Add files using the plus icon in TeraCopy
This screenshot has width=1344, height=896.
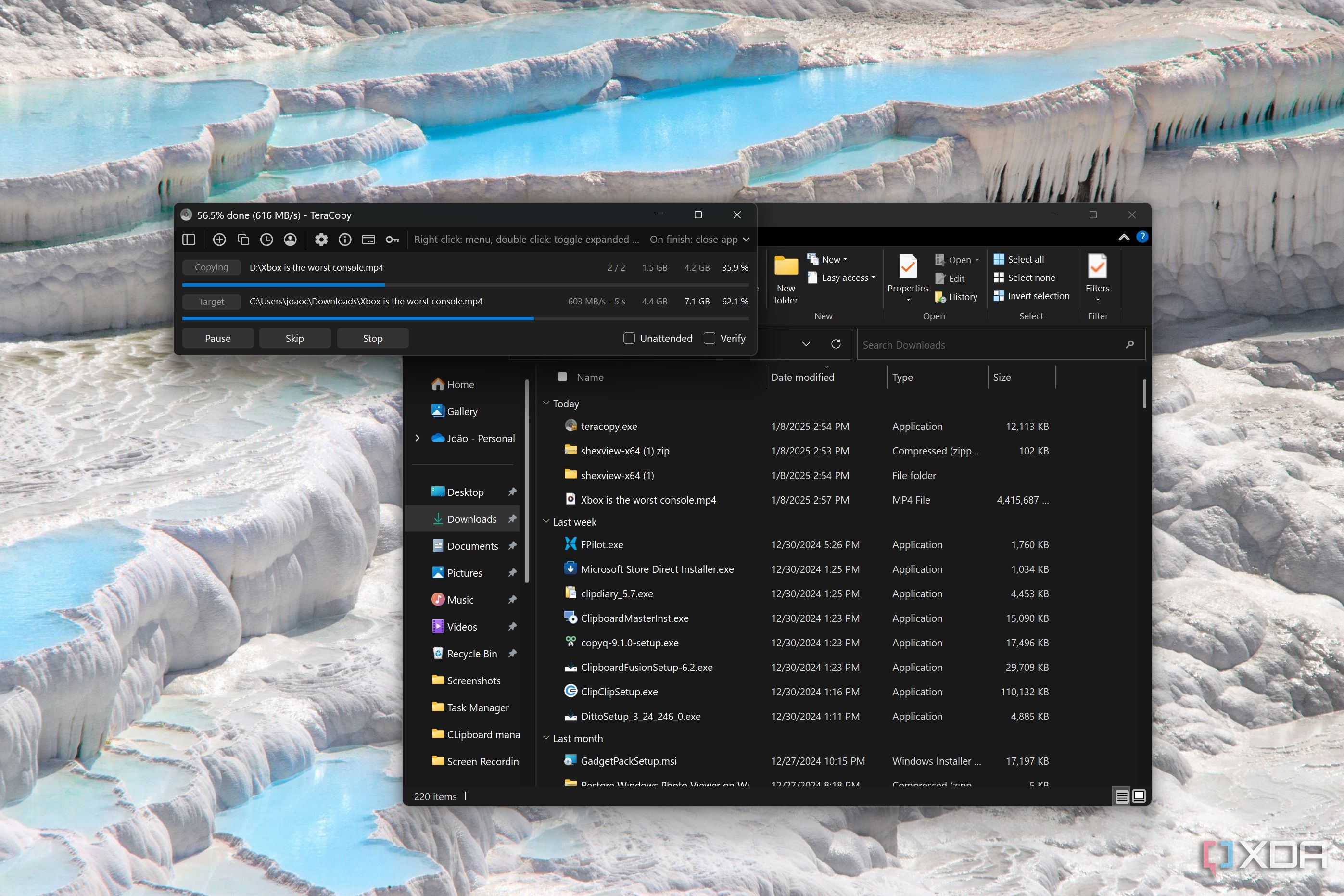(x=219, y=240)
